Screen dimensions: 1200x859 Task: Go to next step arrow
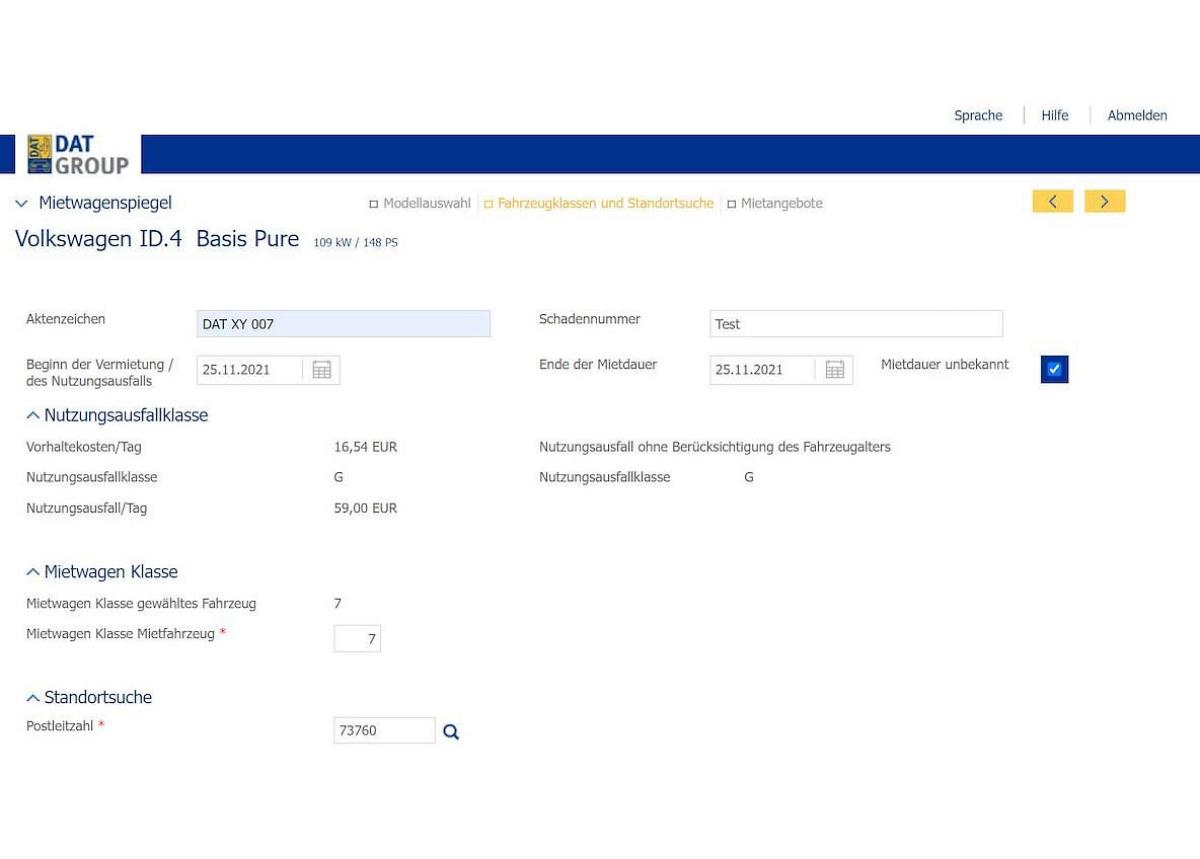[1105, 202]
